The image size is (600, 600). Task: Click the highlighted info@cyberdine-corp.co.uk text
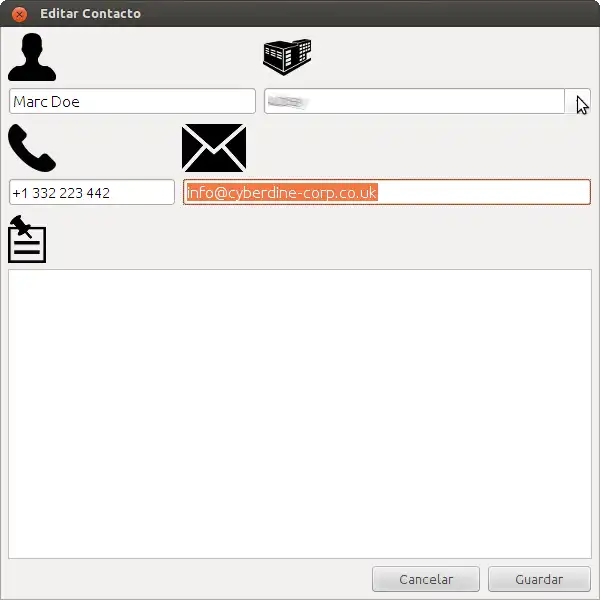tap(282, 192)
